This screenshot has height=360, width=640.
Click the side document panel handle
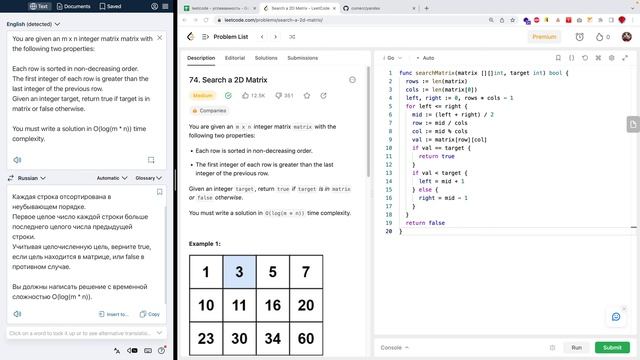point(633,124)
